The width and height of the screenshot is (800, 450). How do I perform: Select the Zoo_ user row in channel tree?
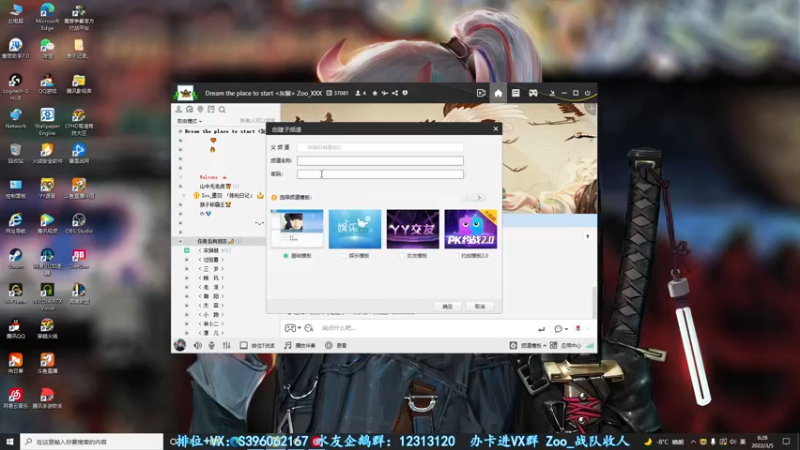227,195
